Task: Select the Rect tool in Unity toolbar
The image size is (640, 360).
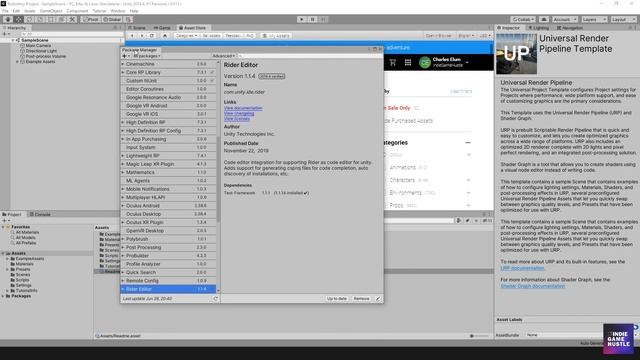Action: pyautogui.click(x=51, y=20)
